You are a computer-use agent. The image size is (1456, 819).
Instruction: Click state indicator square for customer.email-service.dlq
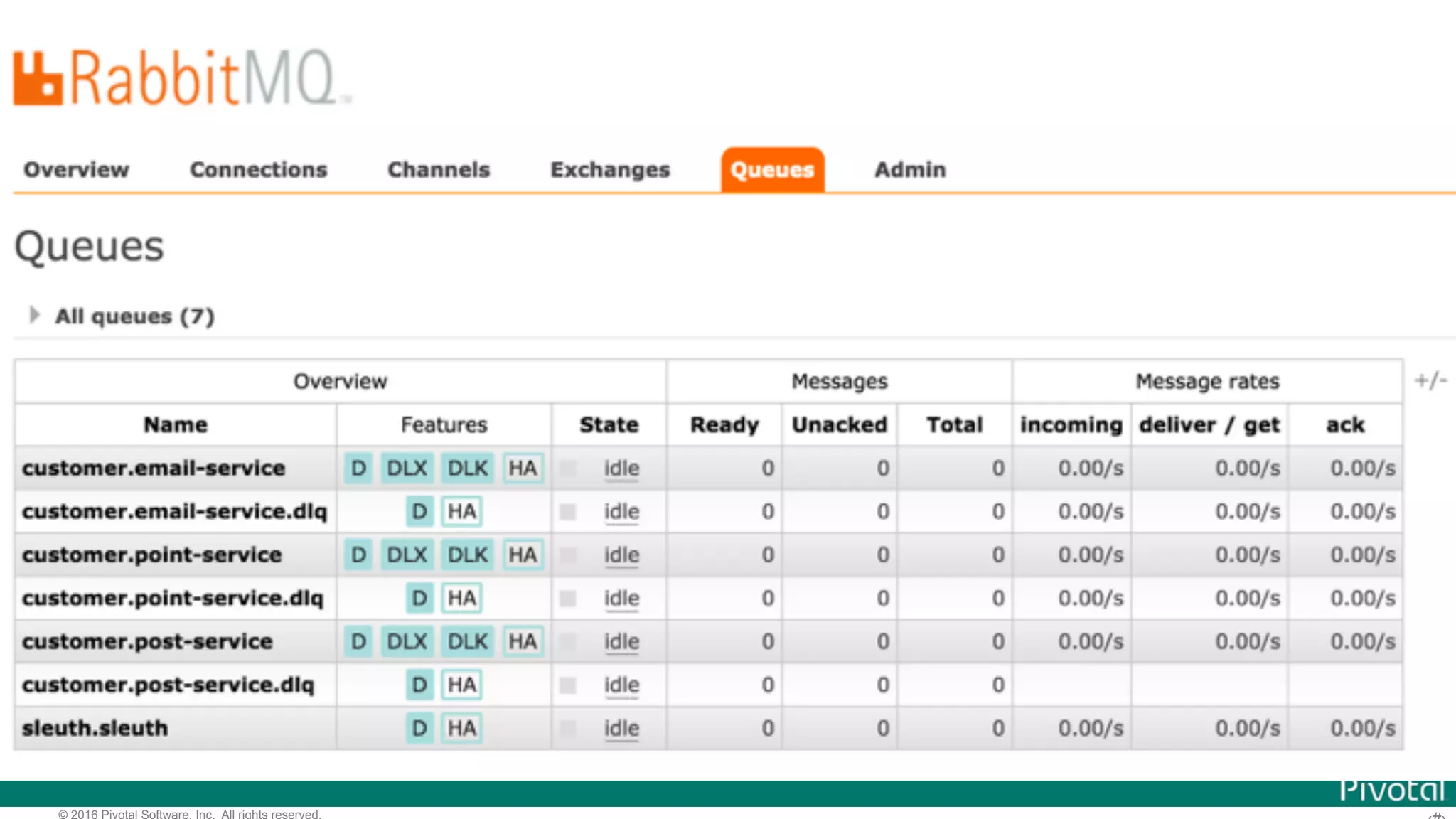(567, 512)
